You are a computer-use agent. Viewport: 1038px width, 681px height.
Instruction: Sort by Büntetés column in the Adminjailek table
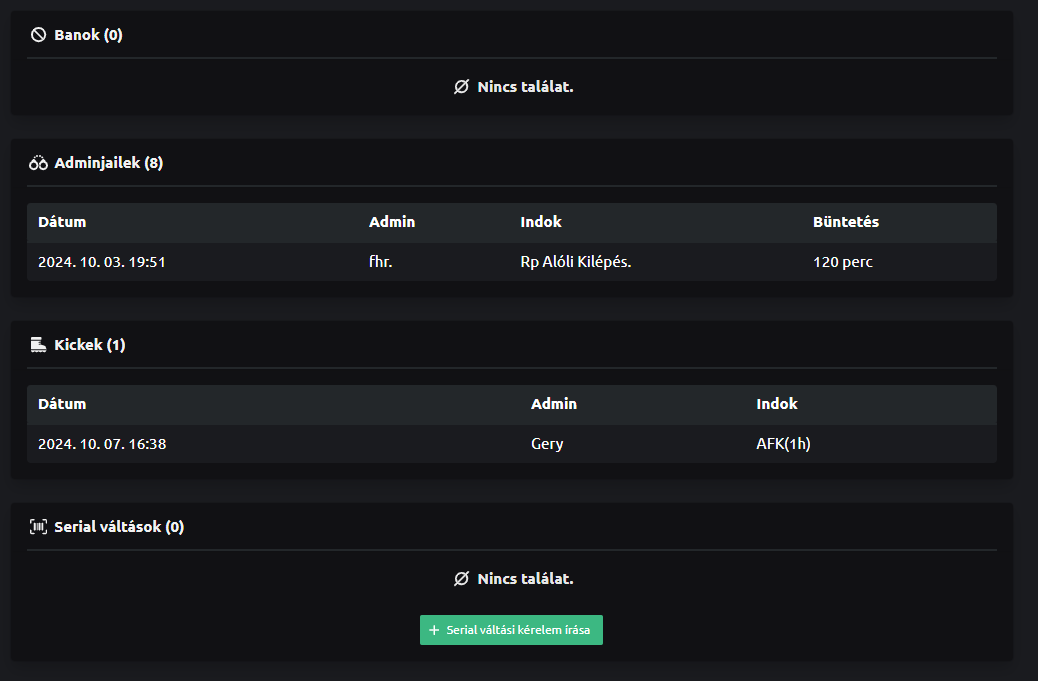(845, 222)
